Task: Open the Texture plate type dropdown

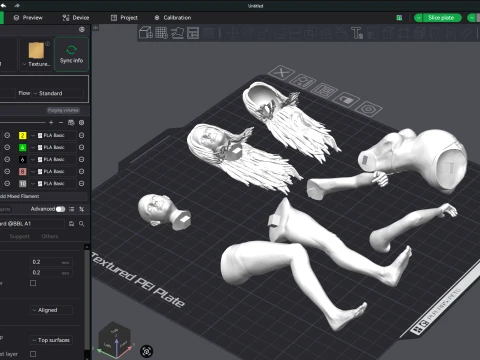Action: 36,64
